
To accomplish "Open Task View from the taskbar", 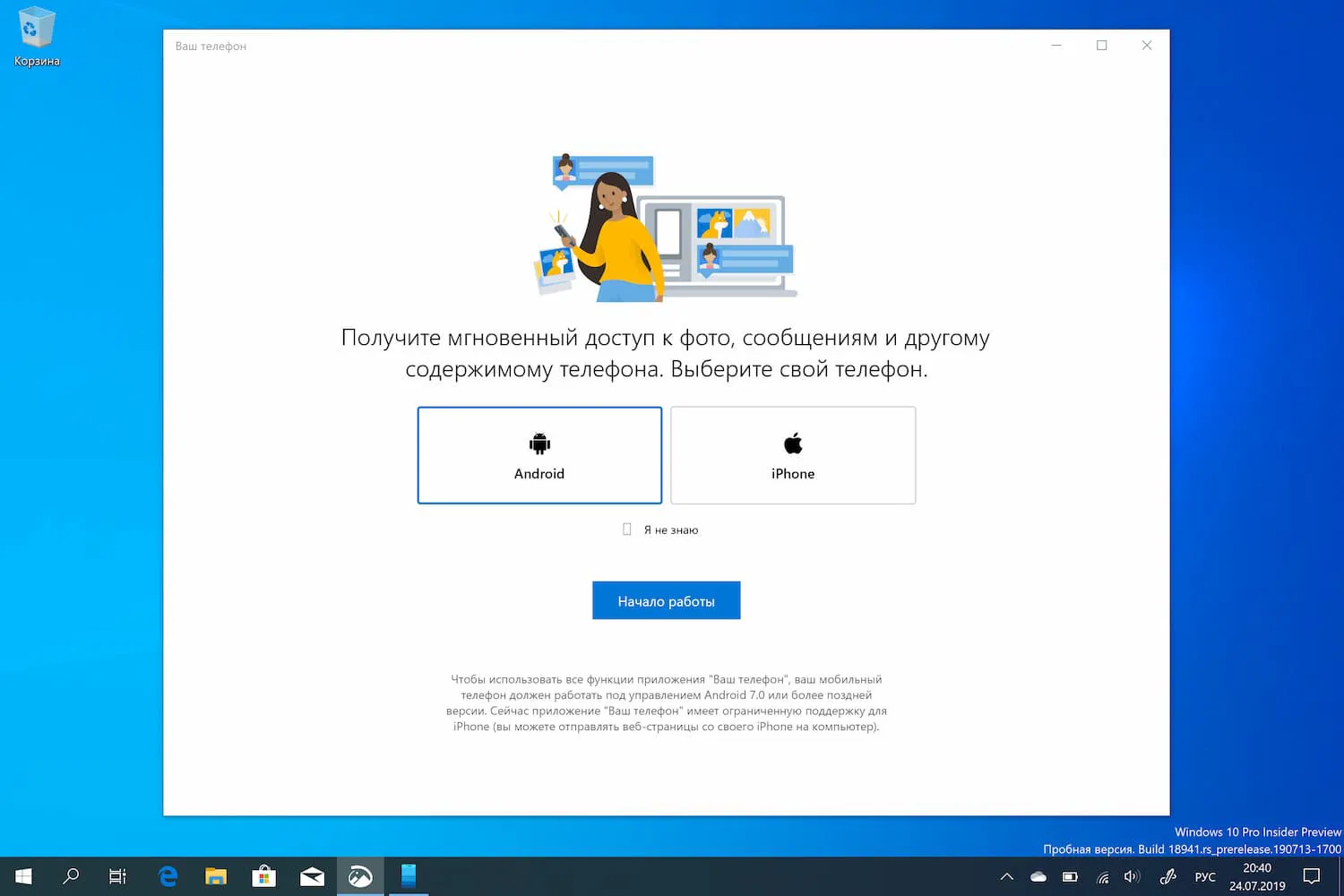I will pyautogui.click(x=116, y=876).
